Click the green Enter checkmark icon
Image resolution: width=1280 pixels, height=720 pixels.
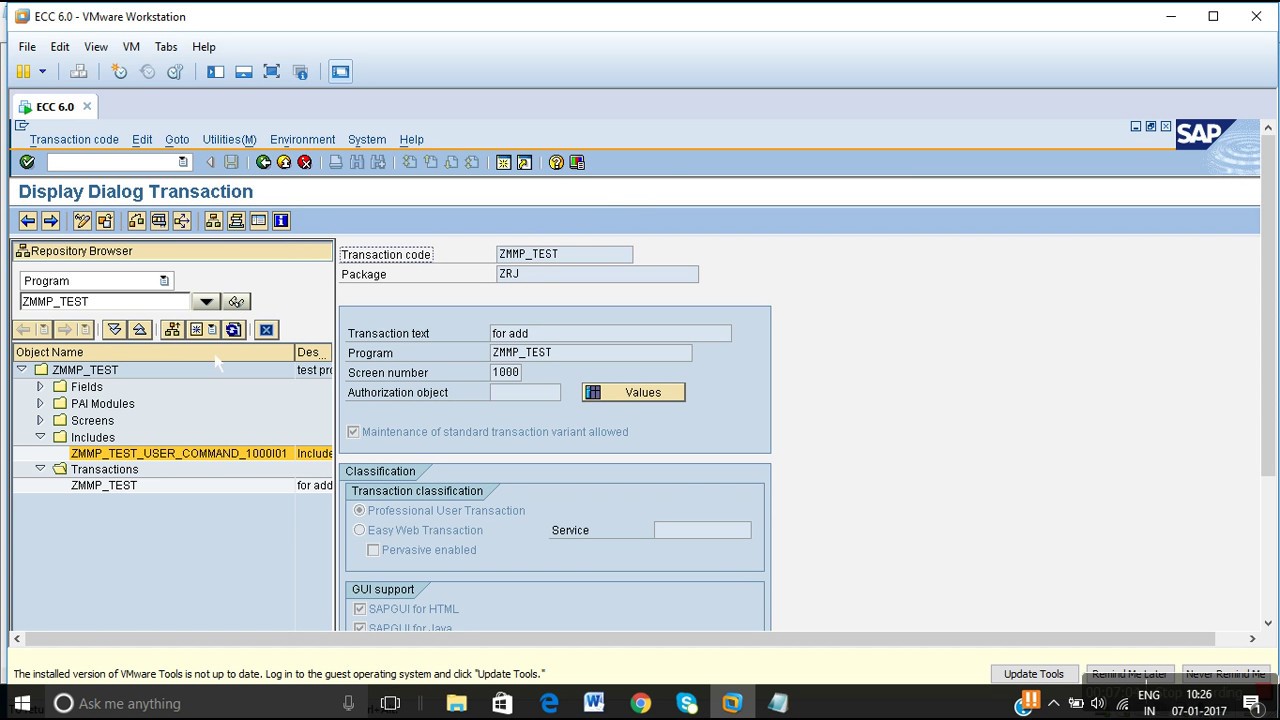point(27,162)
